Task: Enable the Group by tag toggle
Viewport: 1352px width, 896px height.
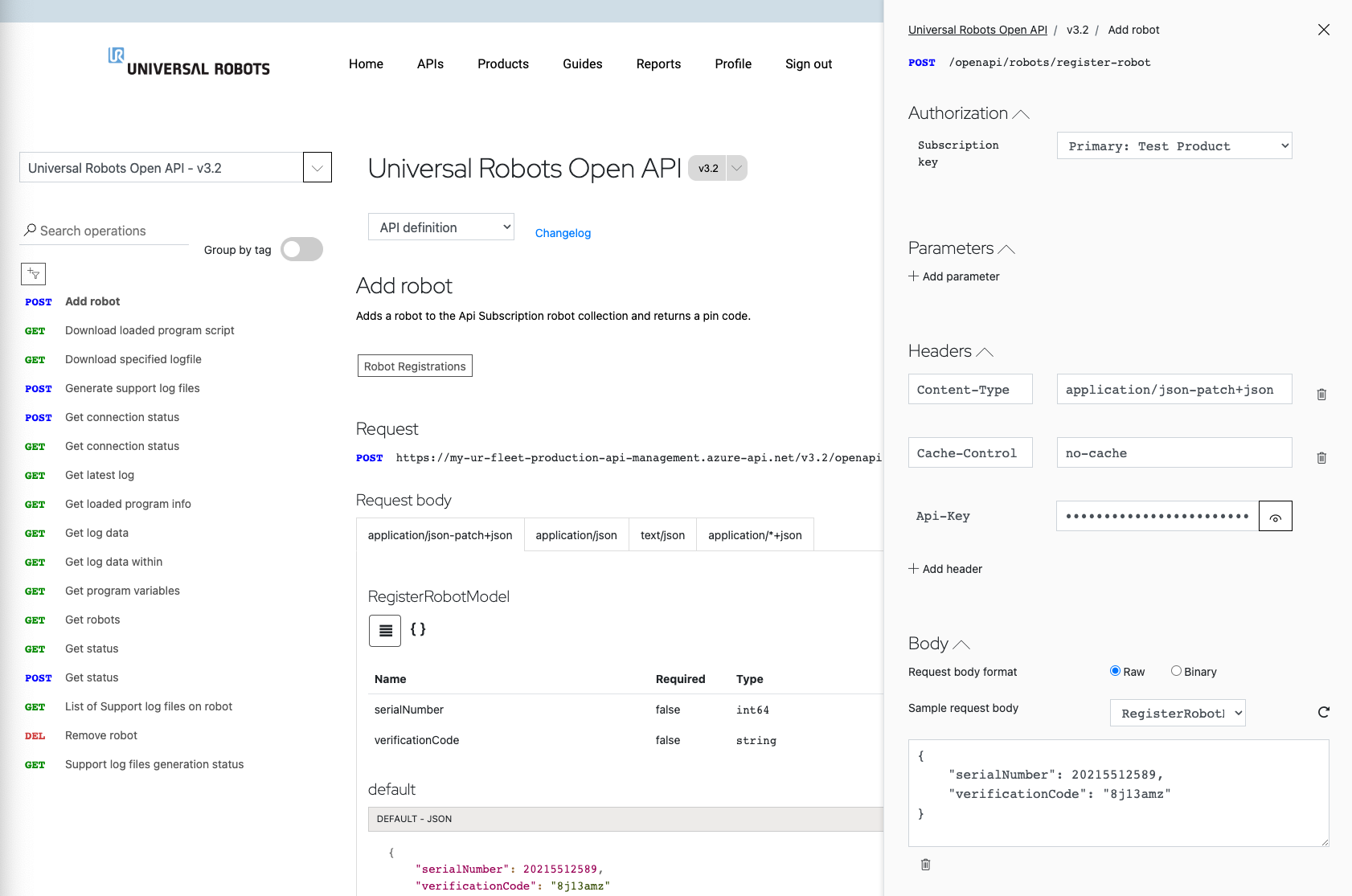Action: tap(301, 250)
